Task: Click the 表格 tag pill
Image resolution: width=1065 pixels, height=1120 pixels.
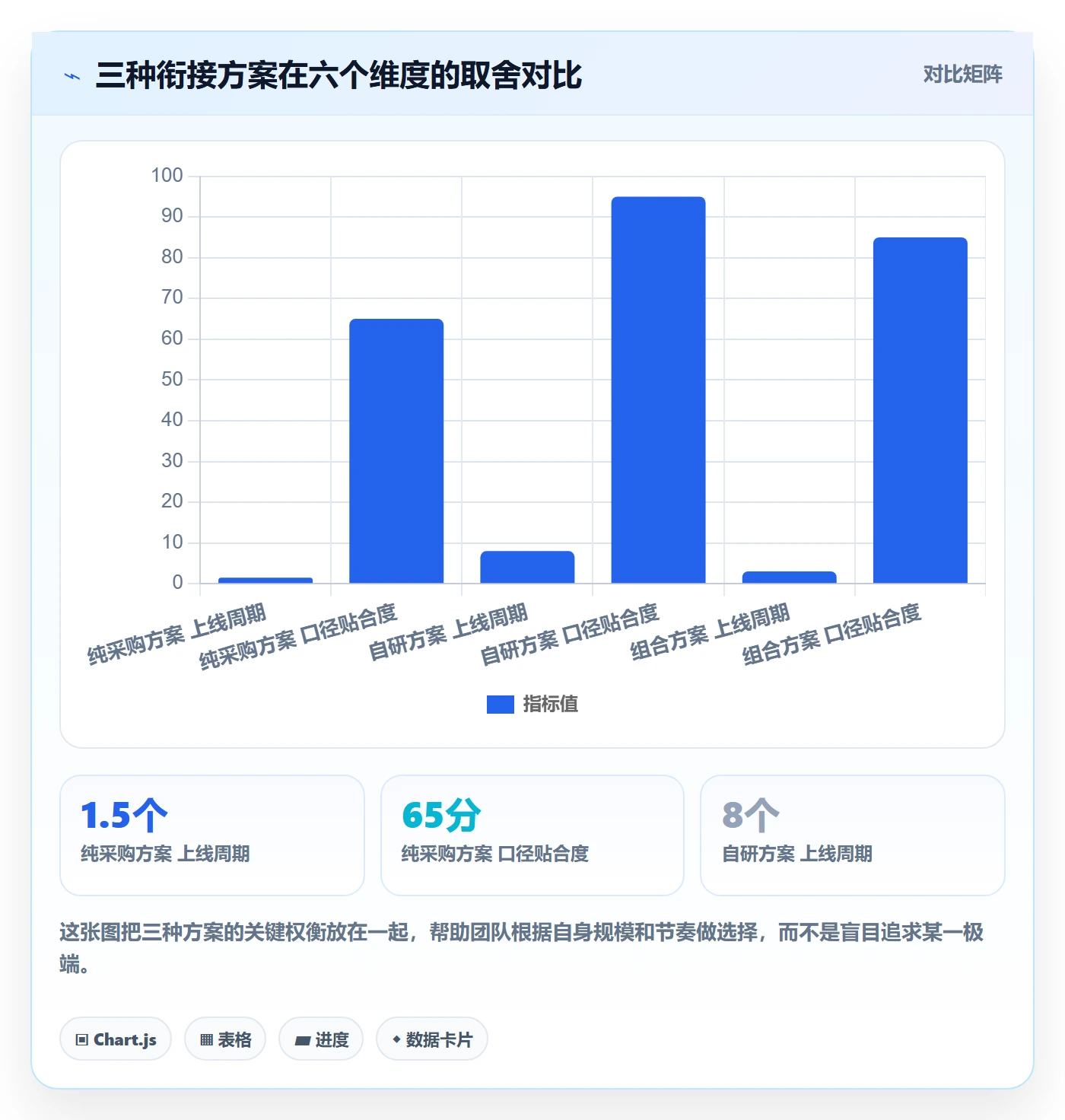Action: click(225, 1039)
